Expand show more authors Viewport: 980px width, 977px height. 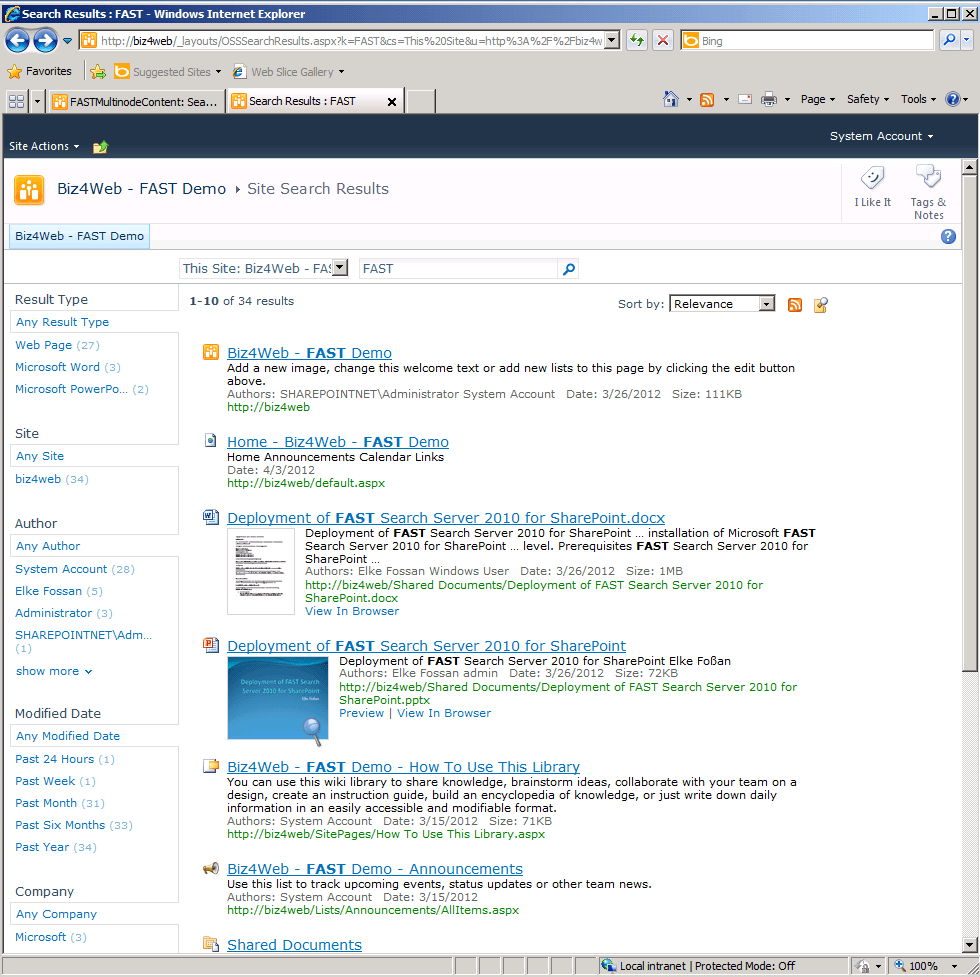54,671
